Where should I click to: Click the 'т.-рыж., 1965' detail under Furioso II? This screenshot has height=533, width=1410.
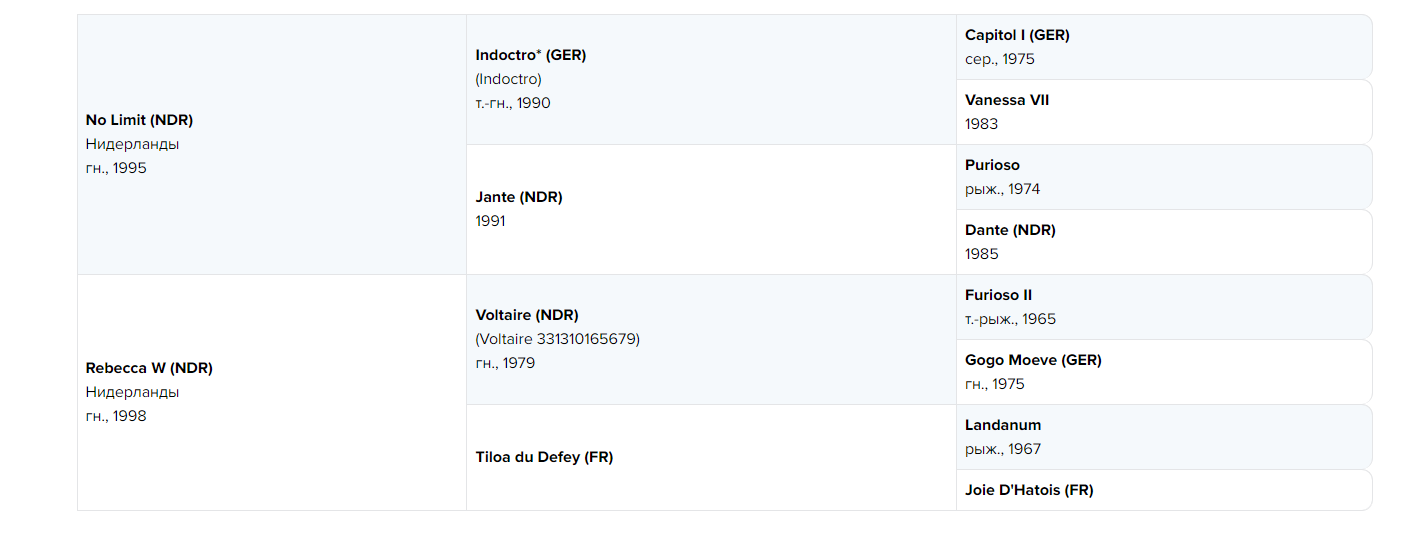click(1010, 319)
